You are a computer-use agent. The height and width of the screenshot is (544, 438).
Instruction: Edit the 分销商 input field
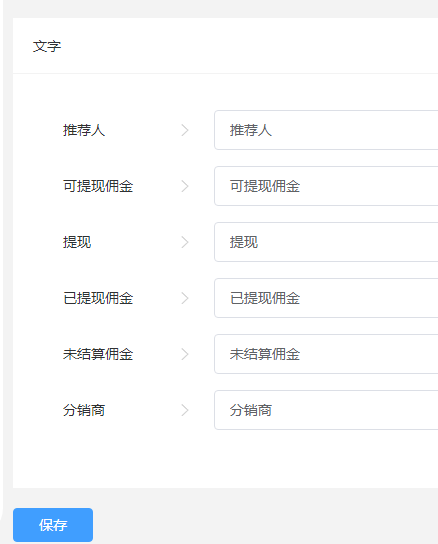[x=326, y=410]
